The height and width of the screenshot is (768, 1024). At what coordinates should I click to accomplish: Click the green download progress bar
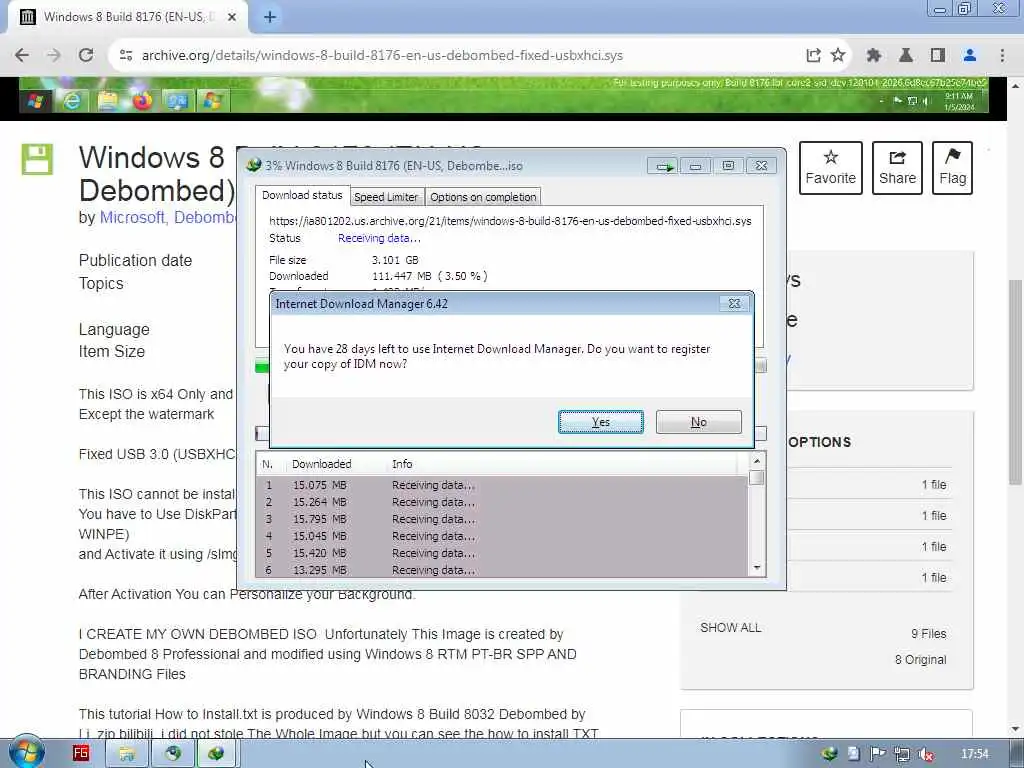click(262, 367)
